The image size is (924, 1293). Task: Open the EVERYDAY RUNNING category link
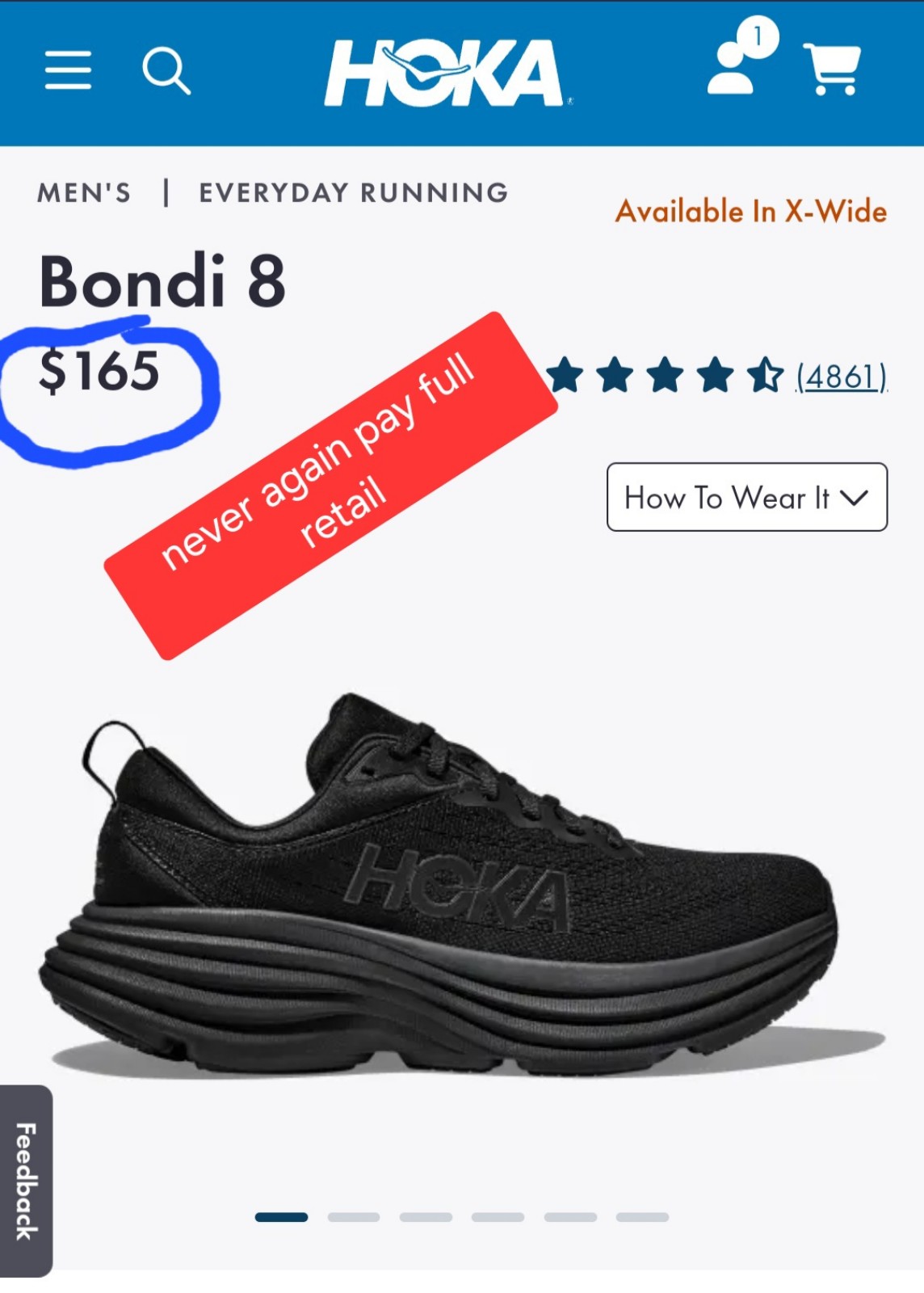point(354,193)
